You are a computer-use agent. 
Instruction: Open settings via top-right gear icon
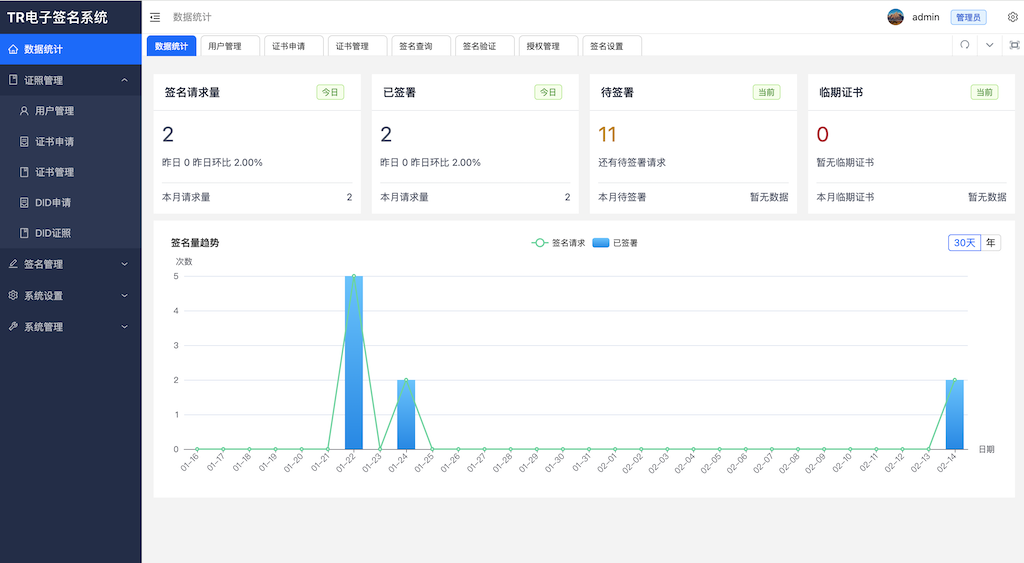[x=1012, y=17]
